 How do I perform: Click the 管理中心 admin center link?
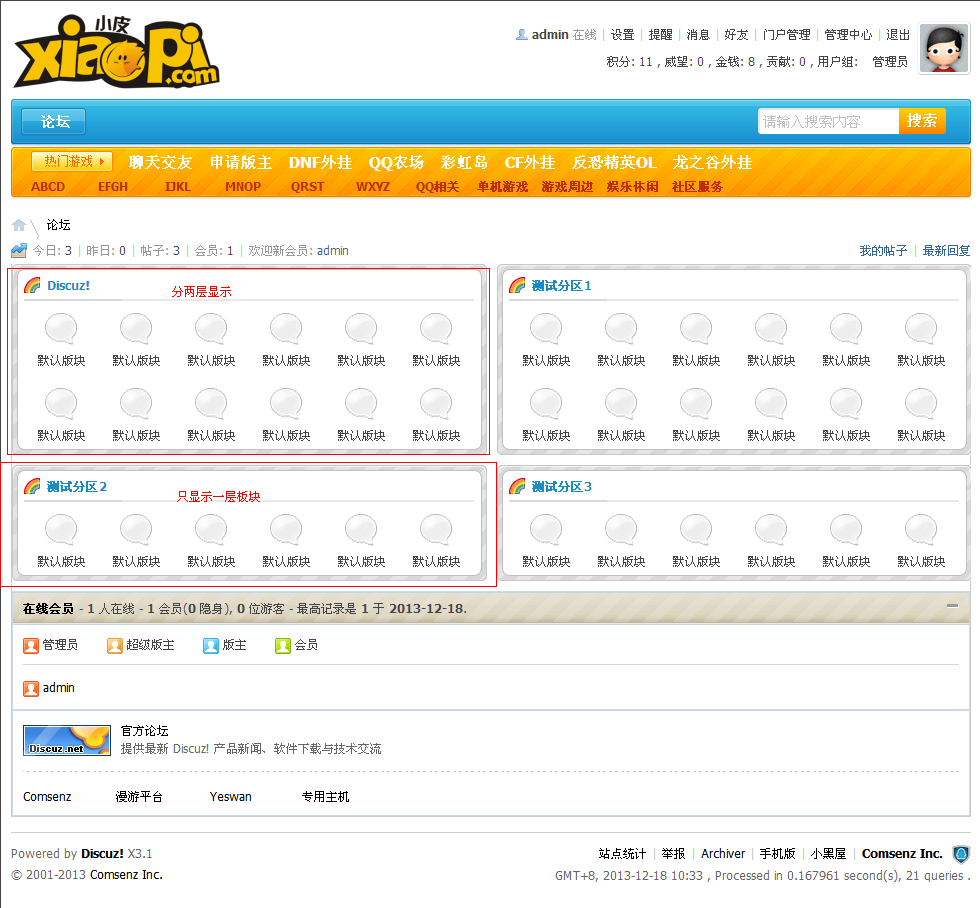click(x=848, y=34)
